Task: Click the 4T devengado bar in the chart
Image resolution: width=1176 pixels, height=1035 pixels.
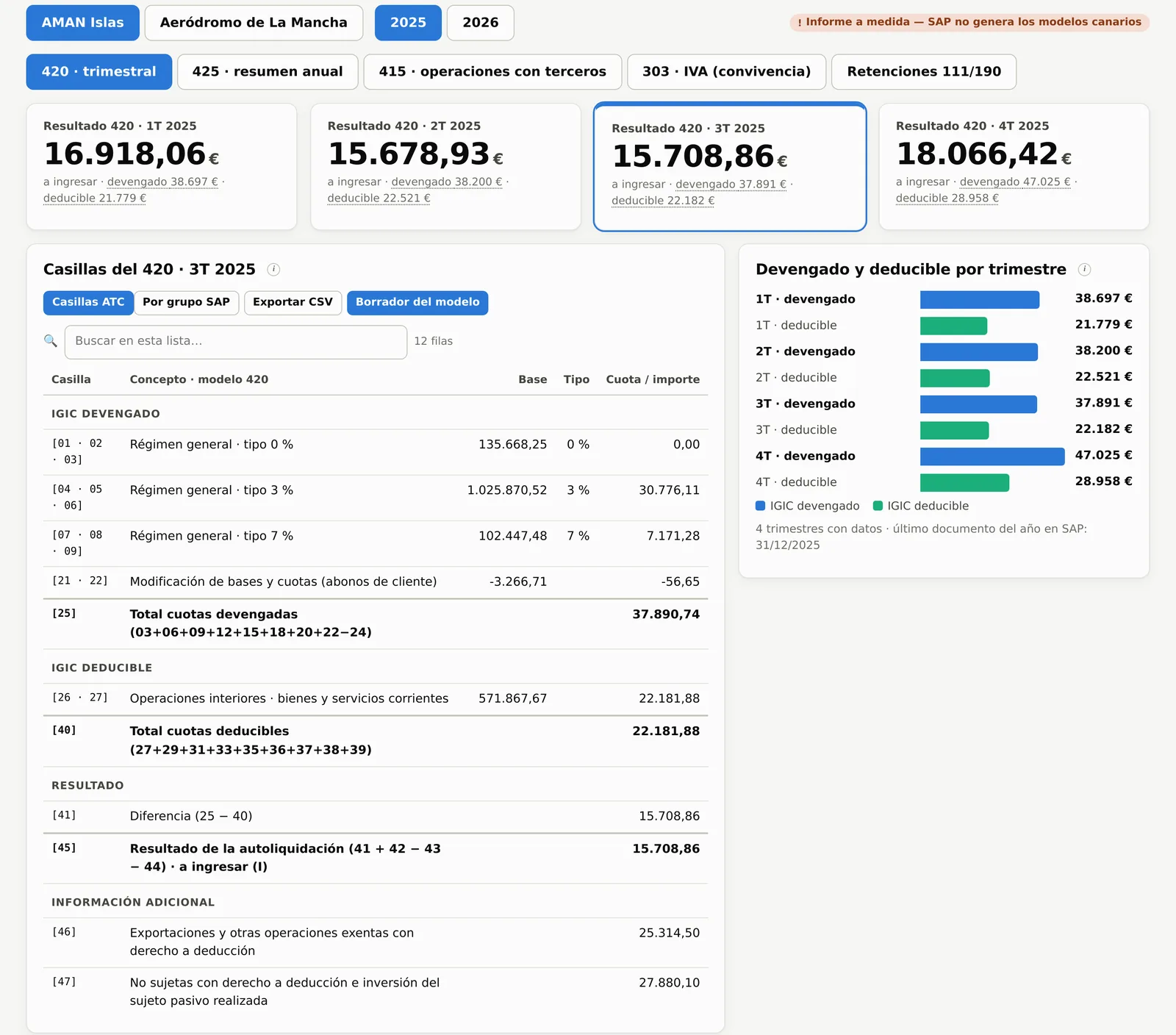Action: [x=992, y=456]
